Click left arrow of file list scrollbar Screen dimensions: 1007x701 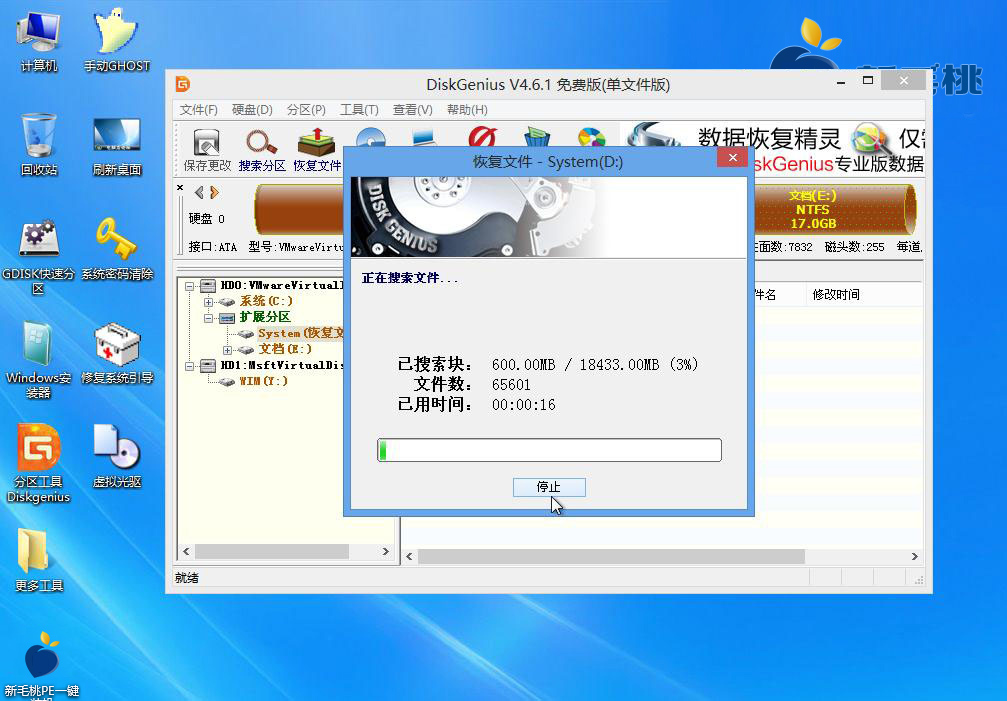pyautogui.click(x=410, y=557)
